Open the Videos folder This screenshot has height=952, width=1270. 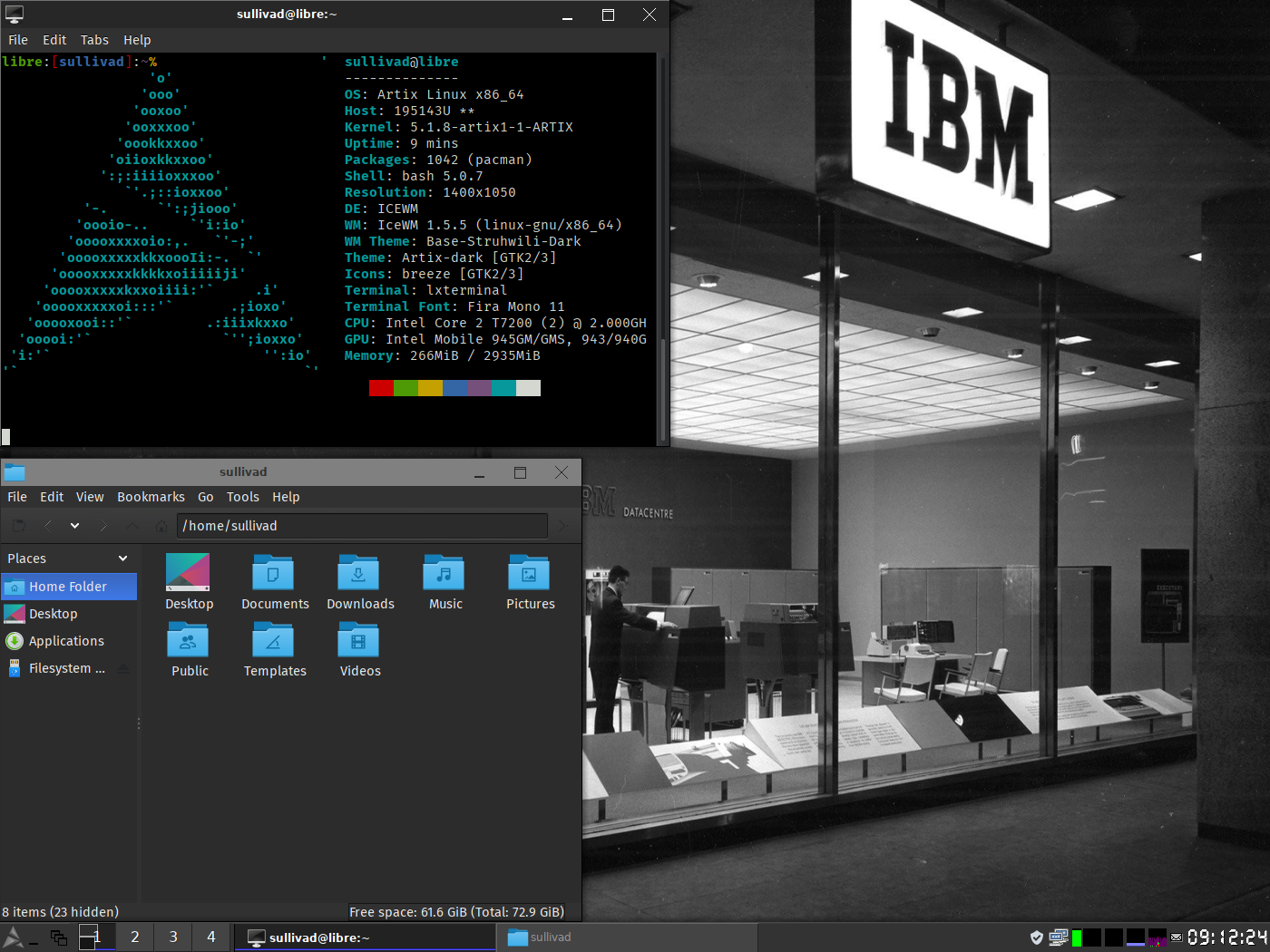(360, 649)
